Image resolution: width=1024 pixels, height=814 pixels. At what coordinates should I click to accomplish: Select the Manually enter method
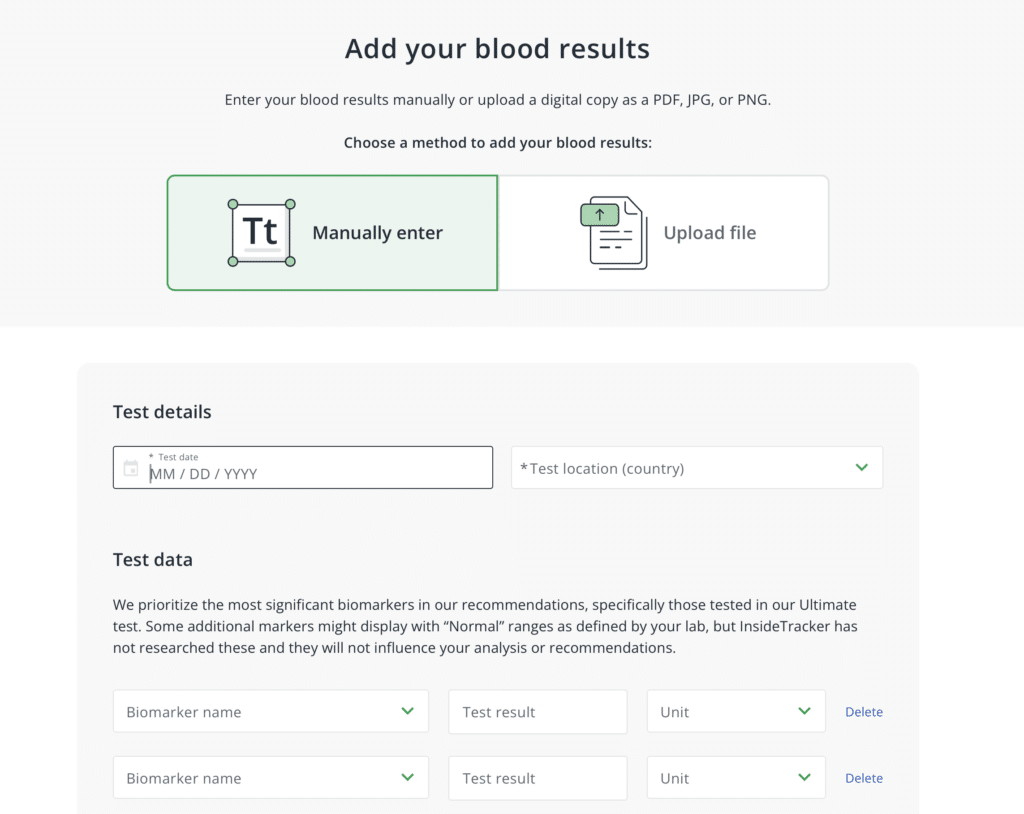pos(377,233)
